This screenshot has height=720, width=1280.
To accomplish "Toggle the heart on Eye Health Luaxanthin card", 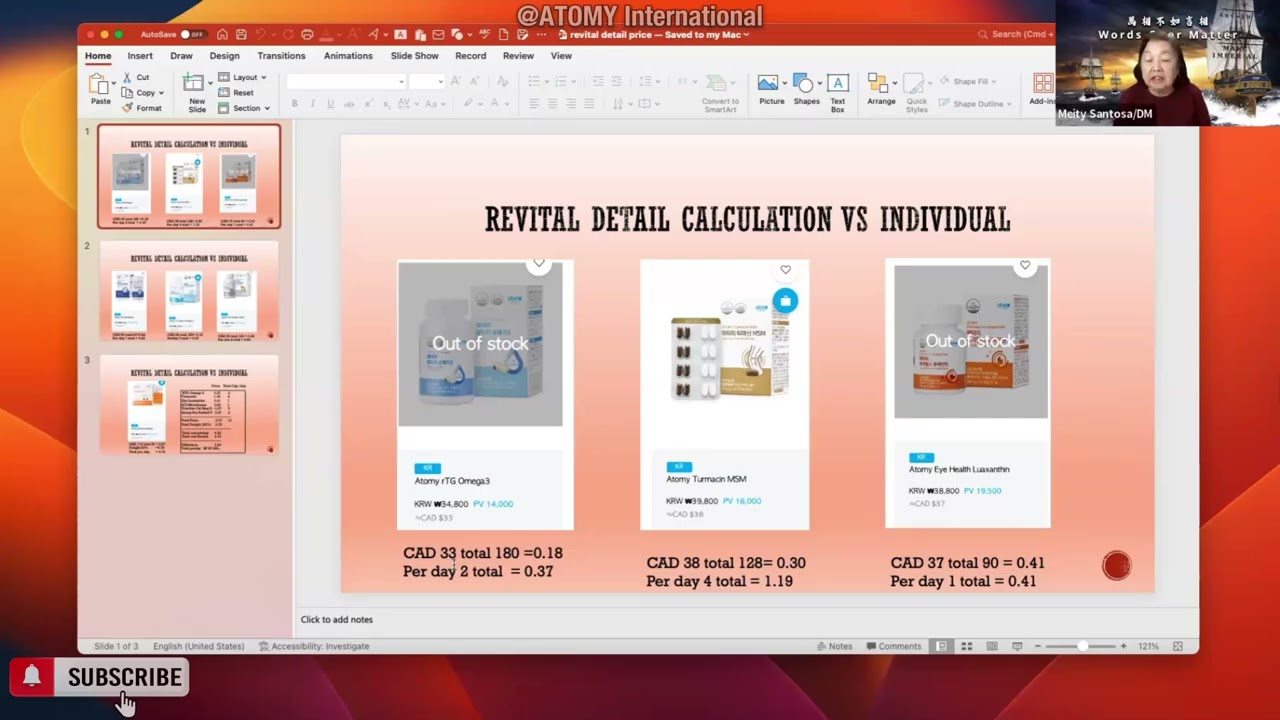I will tap(1025, 266).
